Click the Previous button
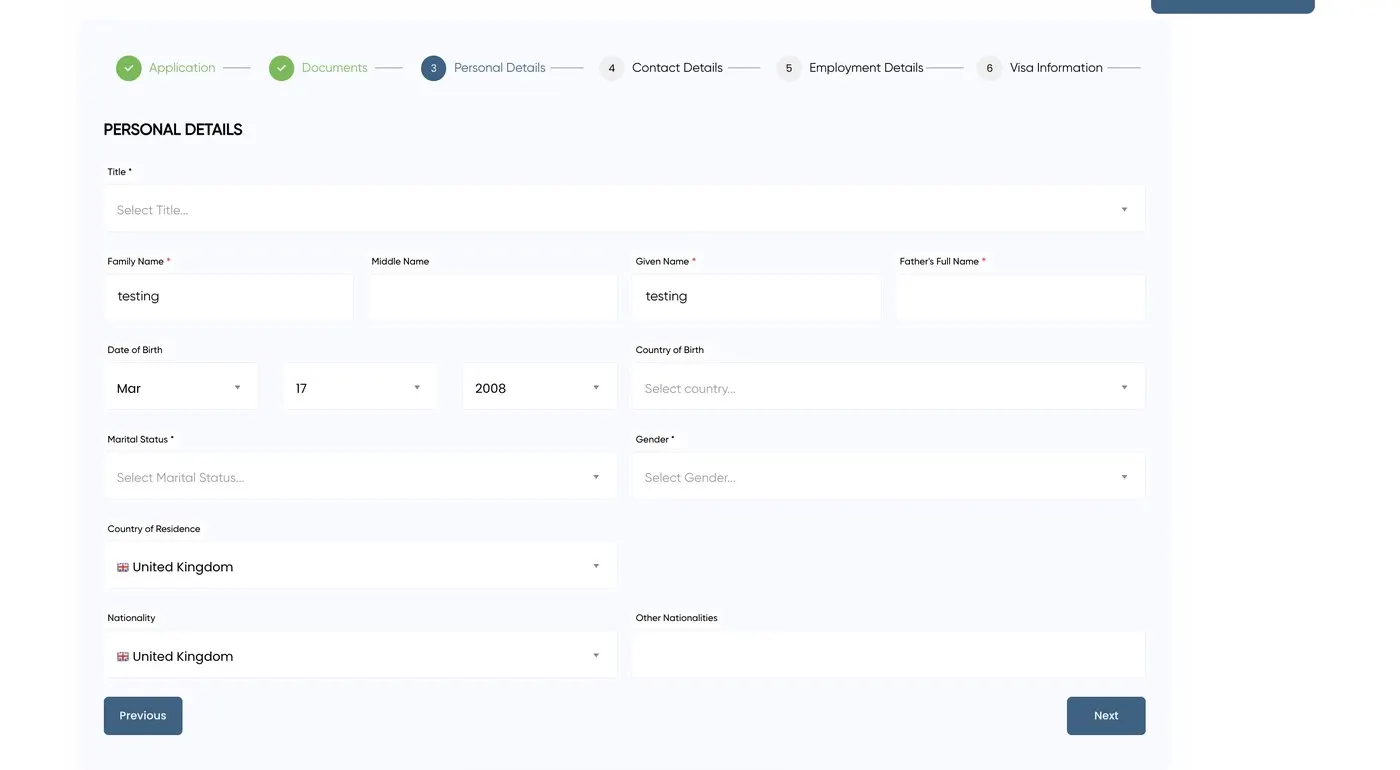This screenshot has height=770, width=1400. pos(143,716)
